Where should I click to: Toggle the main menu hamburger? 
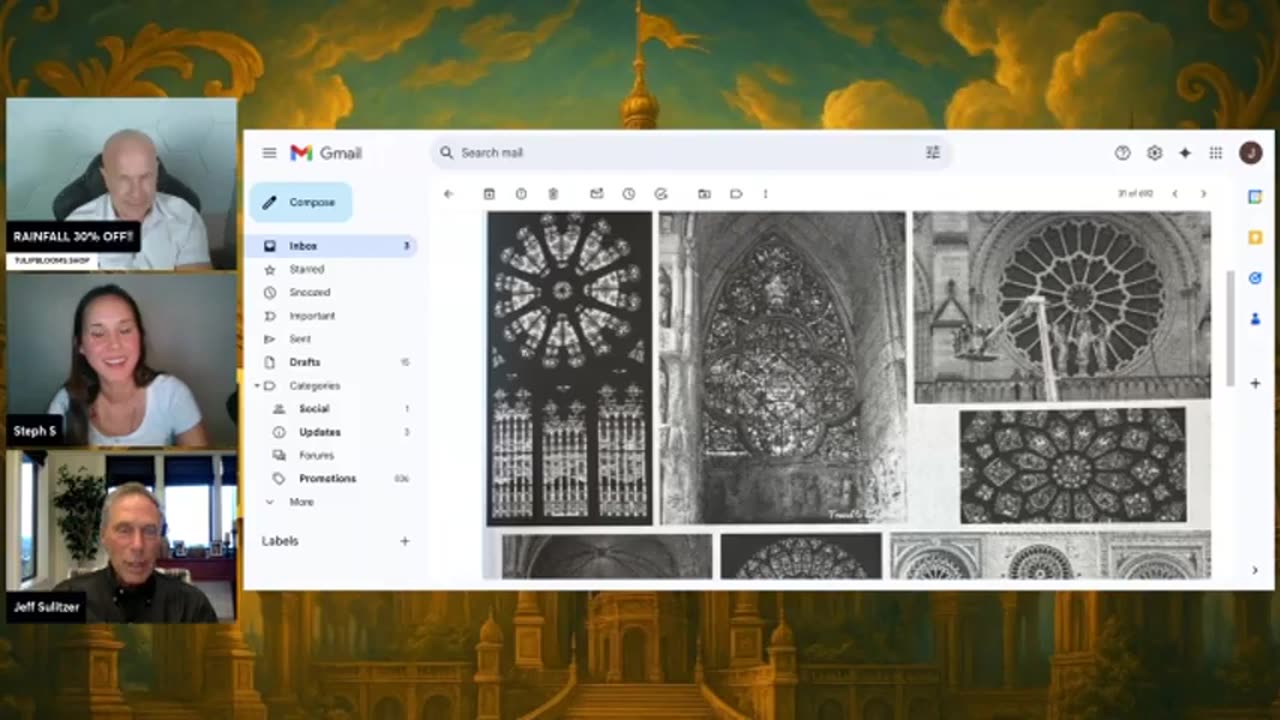[269, 153]
